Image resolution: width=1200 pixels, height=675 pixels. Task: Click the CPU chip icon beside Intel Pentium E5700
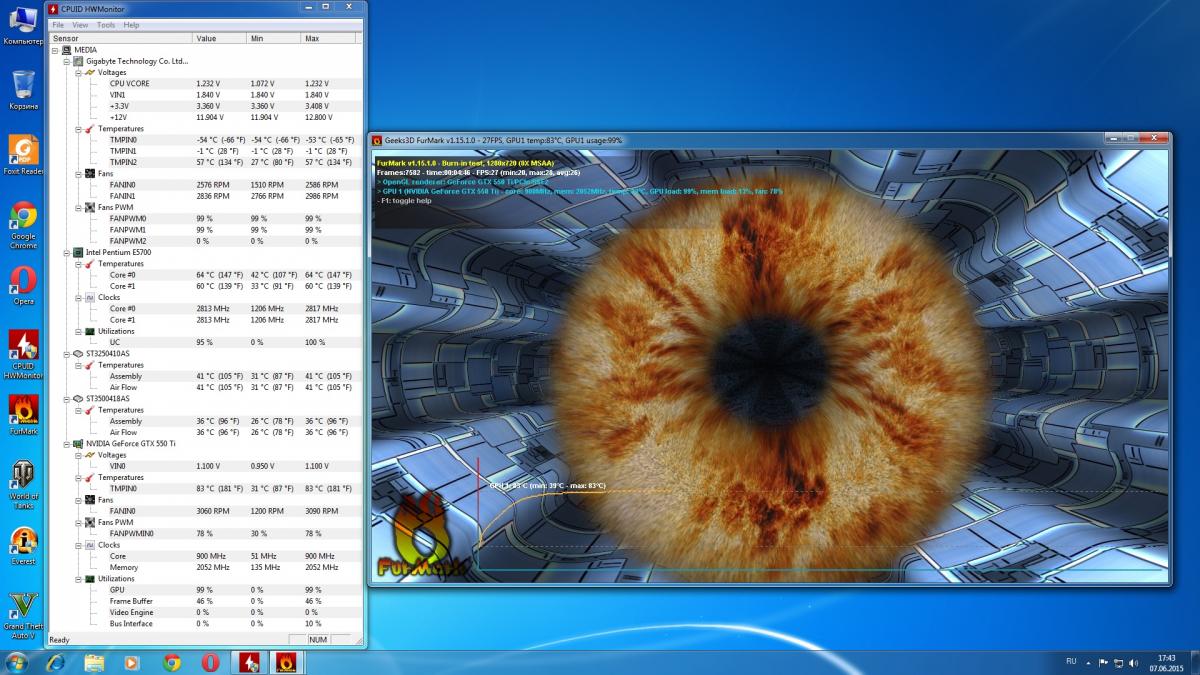[x=78, y=252]
